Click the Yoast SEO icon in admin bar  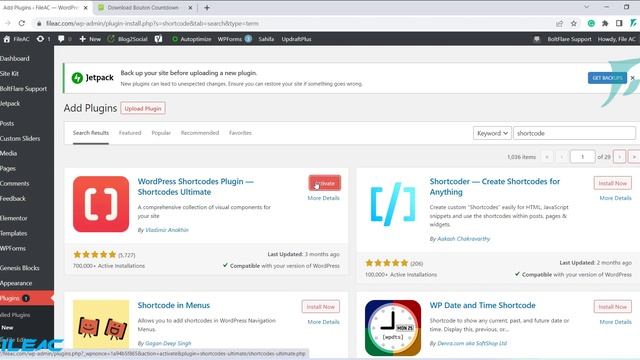[158, 39]
